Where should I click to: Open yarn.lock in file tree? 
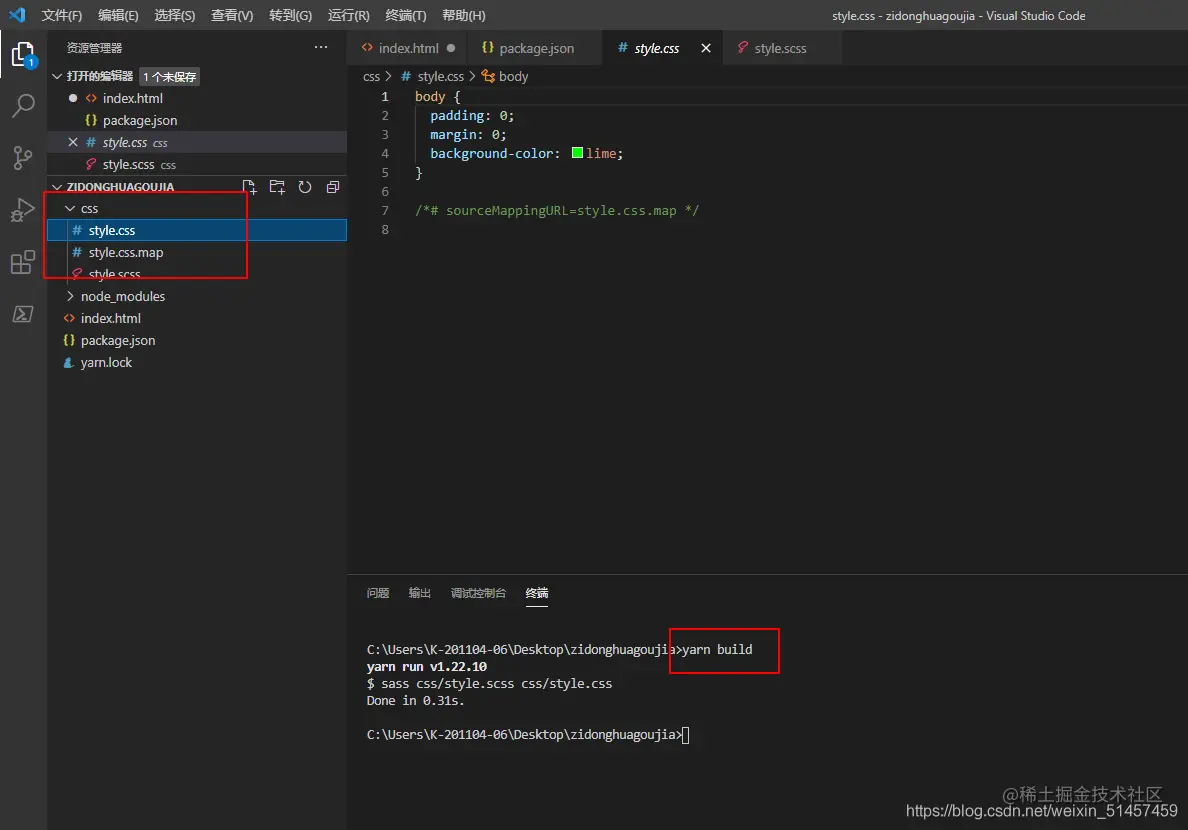(x=197, y=362)
